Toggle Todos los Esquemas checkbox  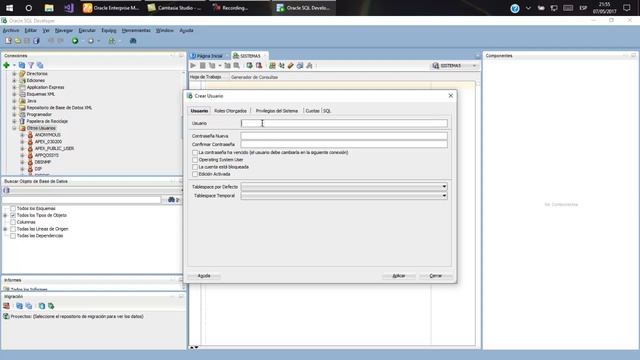coord(13,209)
